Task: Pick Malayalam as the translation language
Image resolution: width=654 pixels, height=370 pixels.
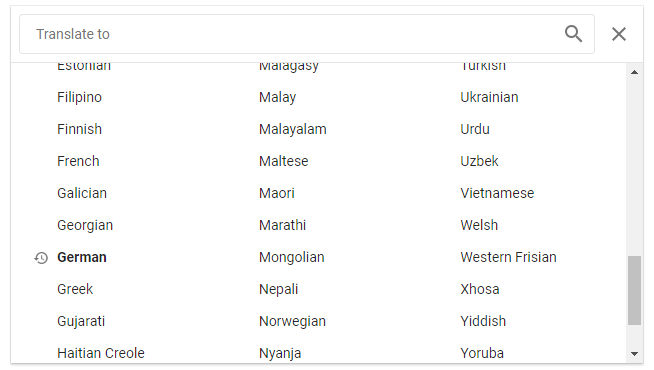Action: [x=293, y=129]
